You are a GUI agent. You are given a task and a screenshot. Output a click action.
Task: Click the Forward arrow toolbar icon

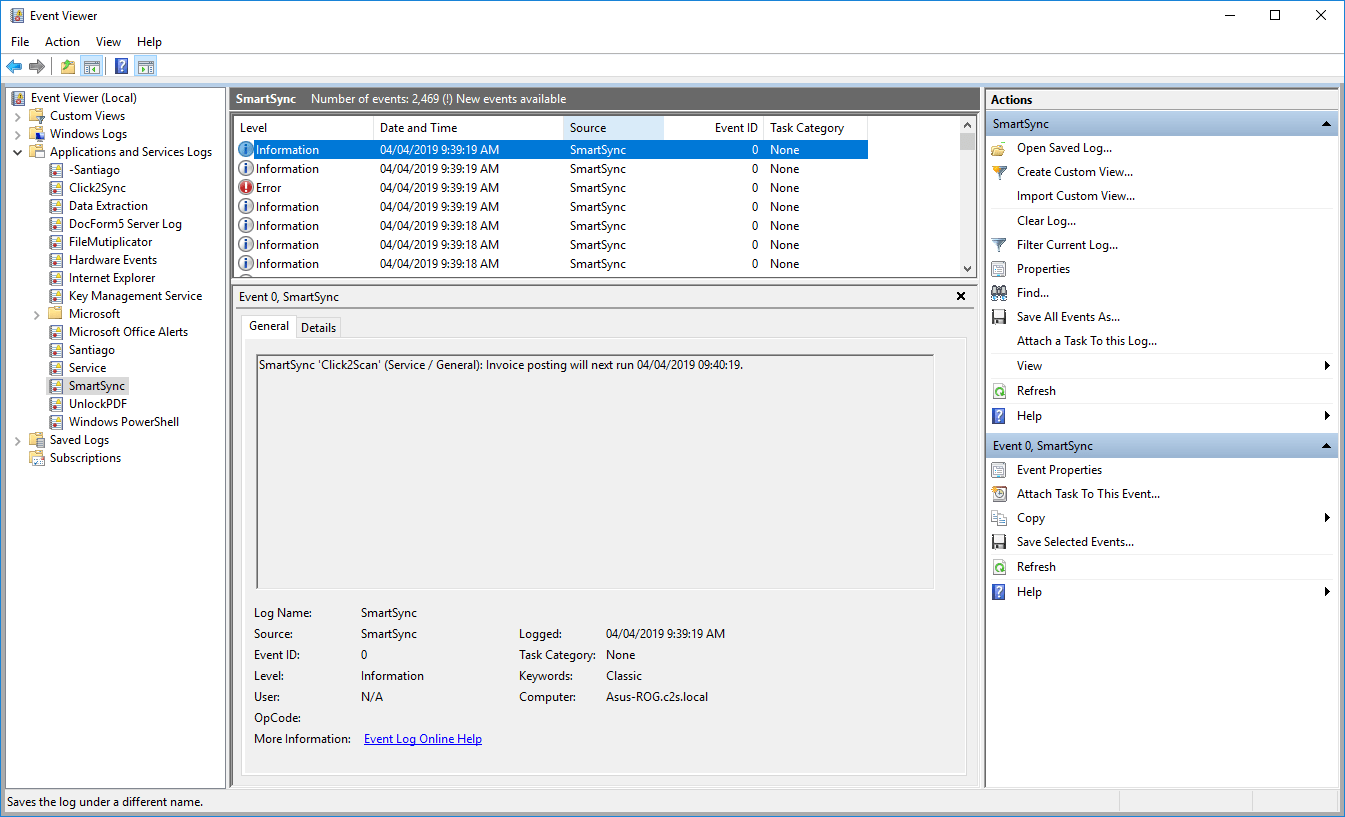(37, 67)
